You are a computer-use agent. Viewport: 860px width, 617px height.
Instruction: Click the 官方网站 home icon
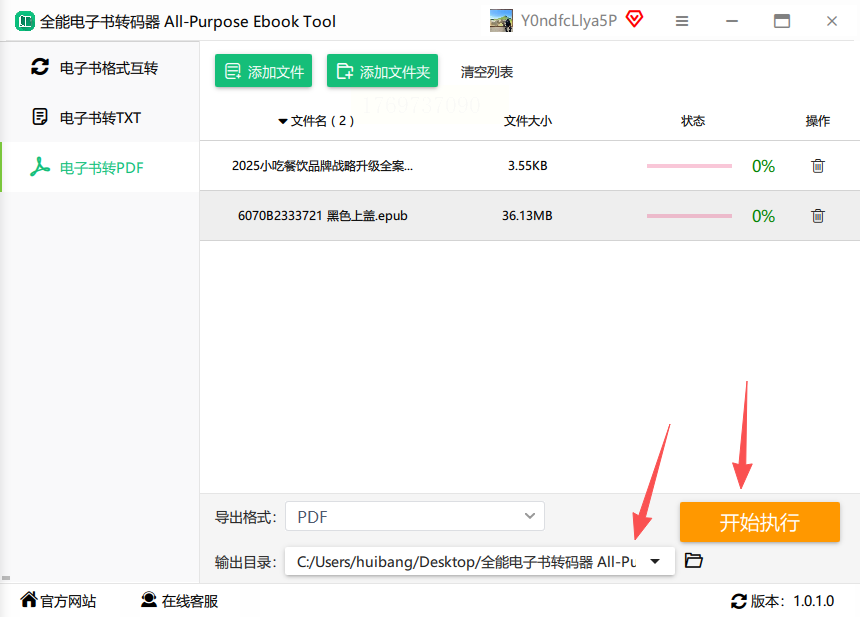(29, 599)
